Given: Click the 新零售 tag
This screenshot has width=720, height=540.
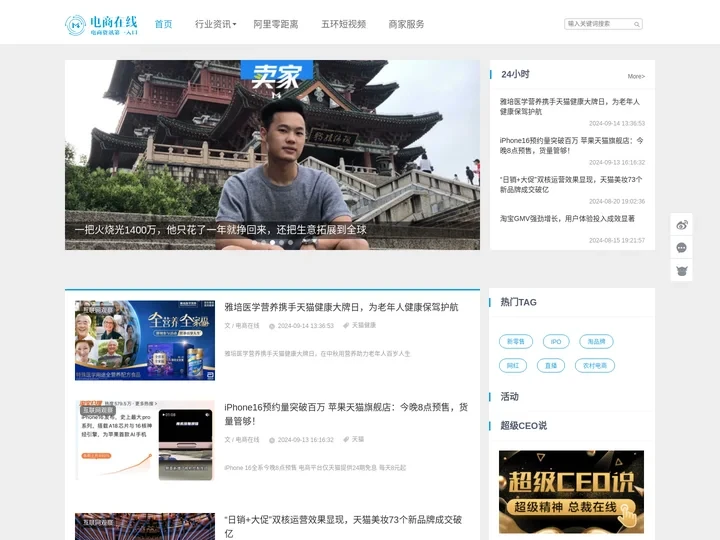Looking at the screenshot, I should [516, 342].
